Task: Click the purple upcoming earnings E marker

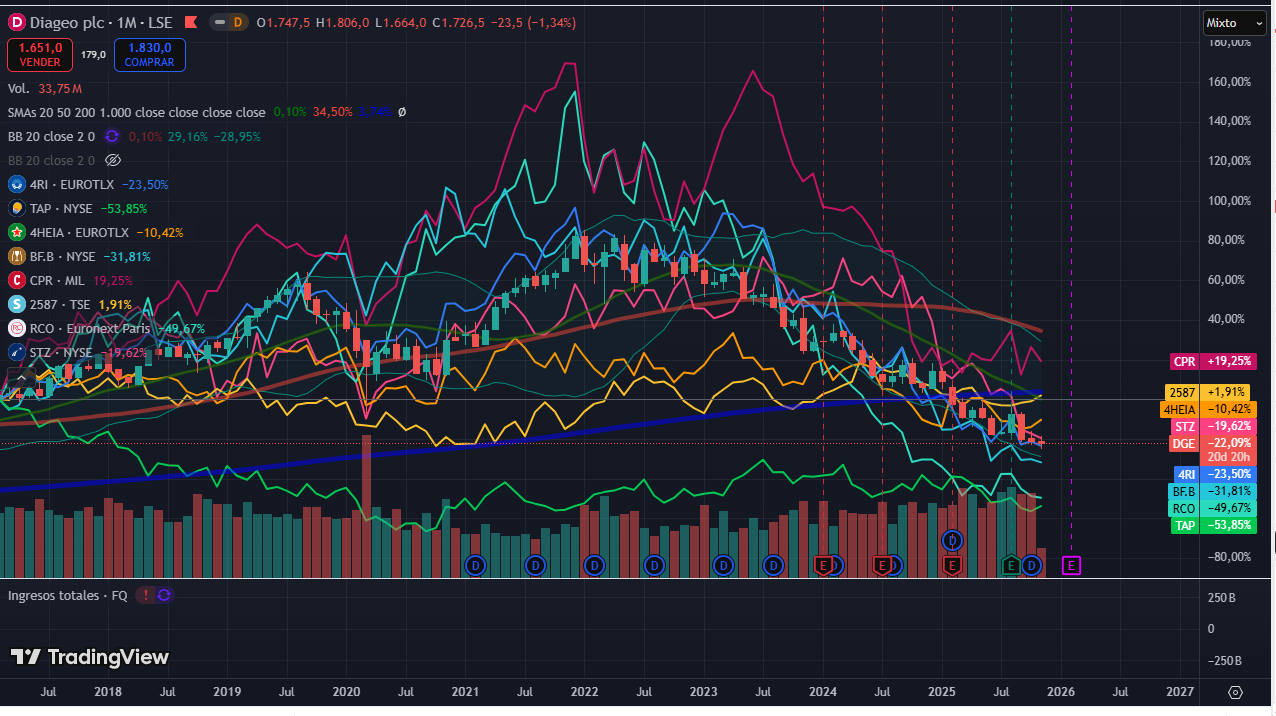Action: pyautogui.click(x=1071, y=566)
